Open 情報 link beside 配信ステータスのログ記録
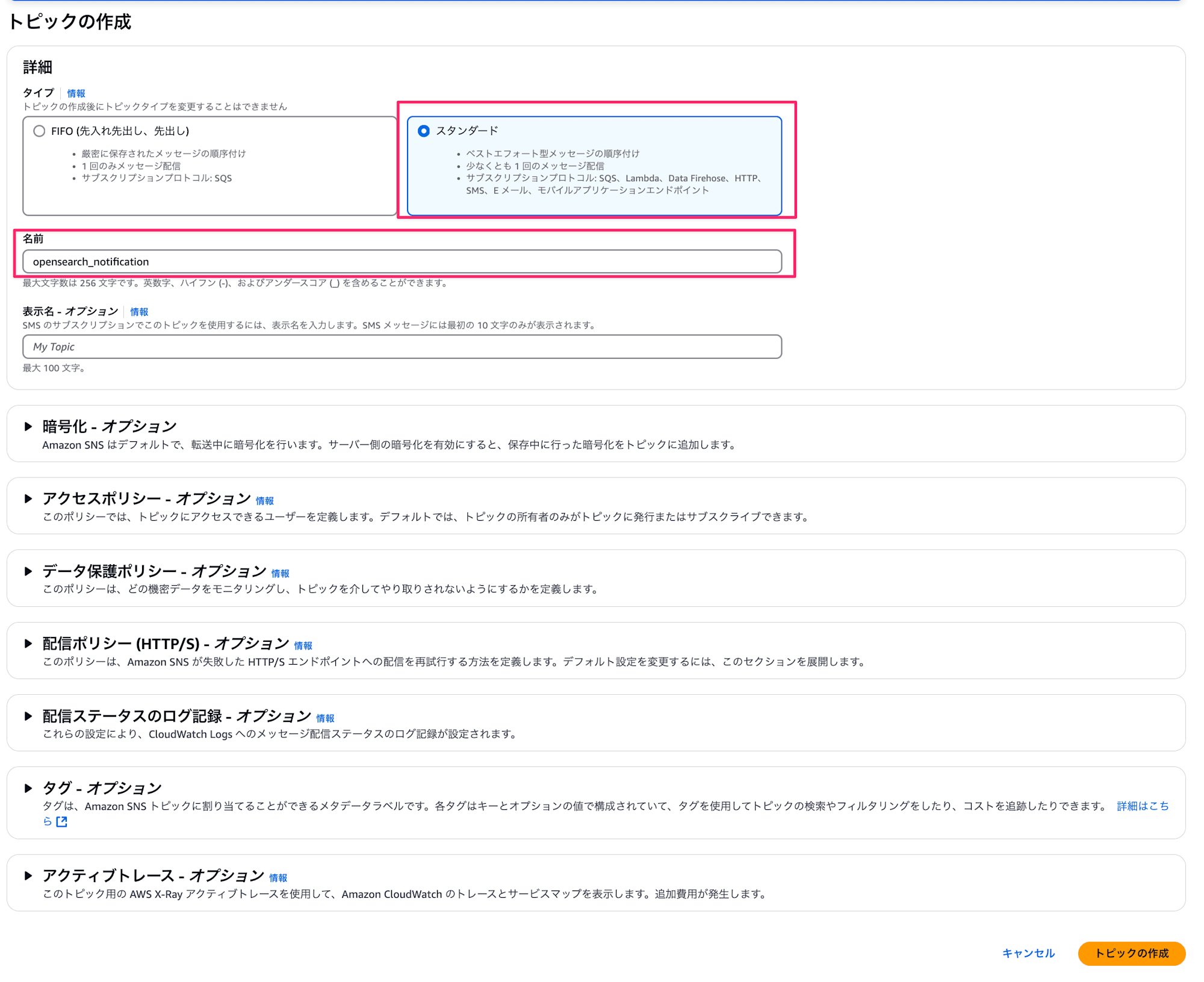The height and width of the screenshot is (982, 1204). 326,718
